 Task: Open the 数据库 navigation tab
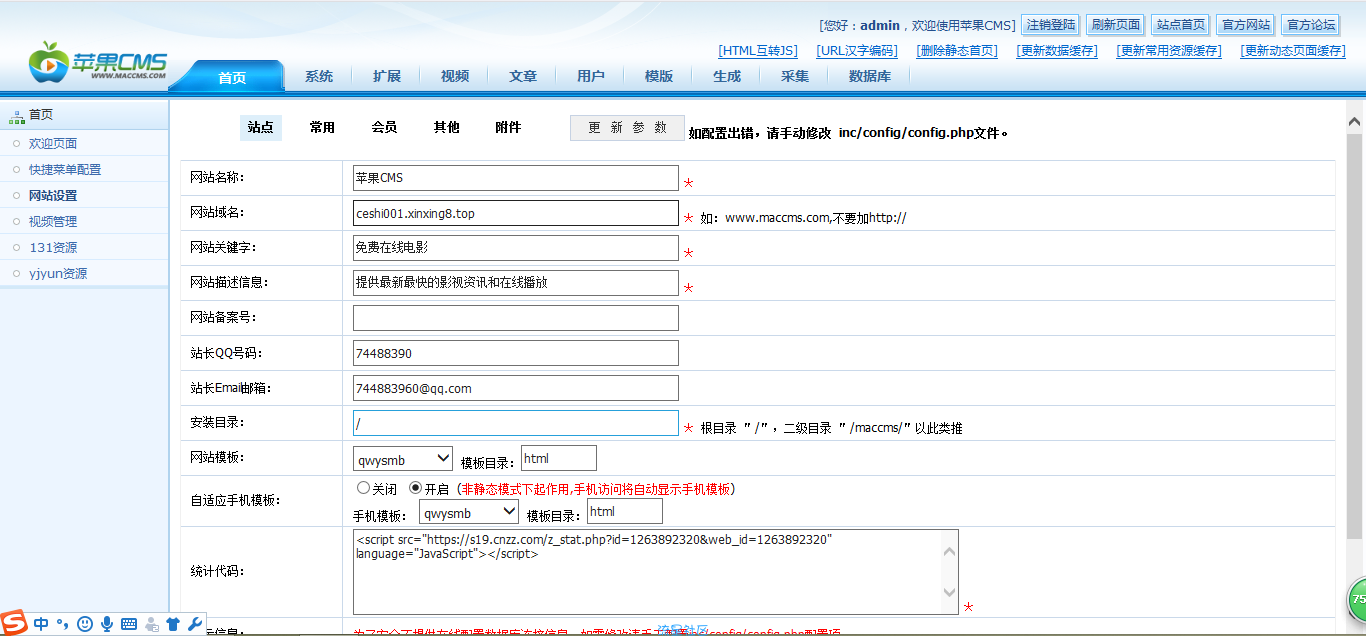coord(870,76)
